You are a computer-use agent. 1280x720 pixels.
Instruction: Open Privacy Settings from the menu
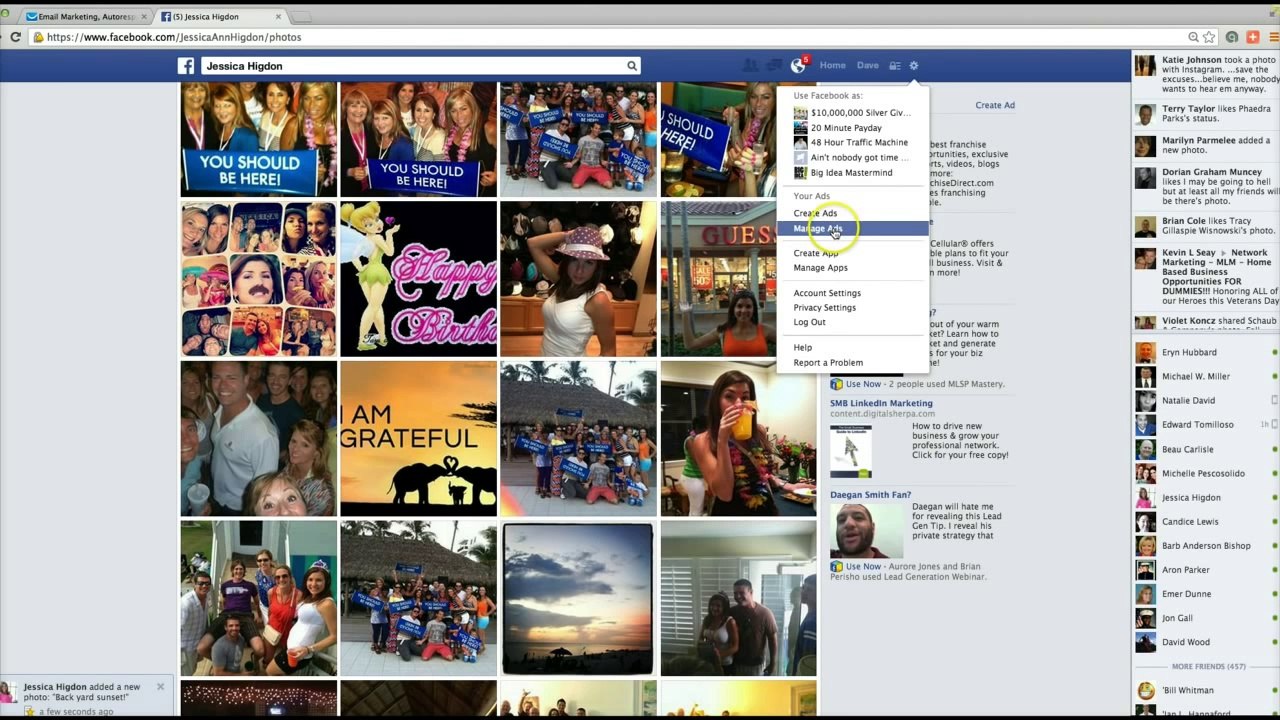852,308
